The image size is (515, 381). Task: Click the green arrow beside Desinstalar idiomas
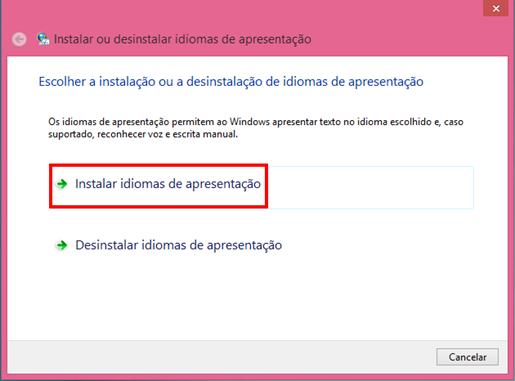pos(62,245)
